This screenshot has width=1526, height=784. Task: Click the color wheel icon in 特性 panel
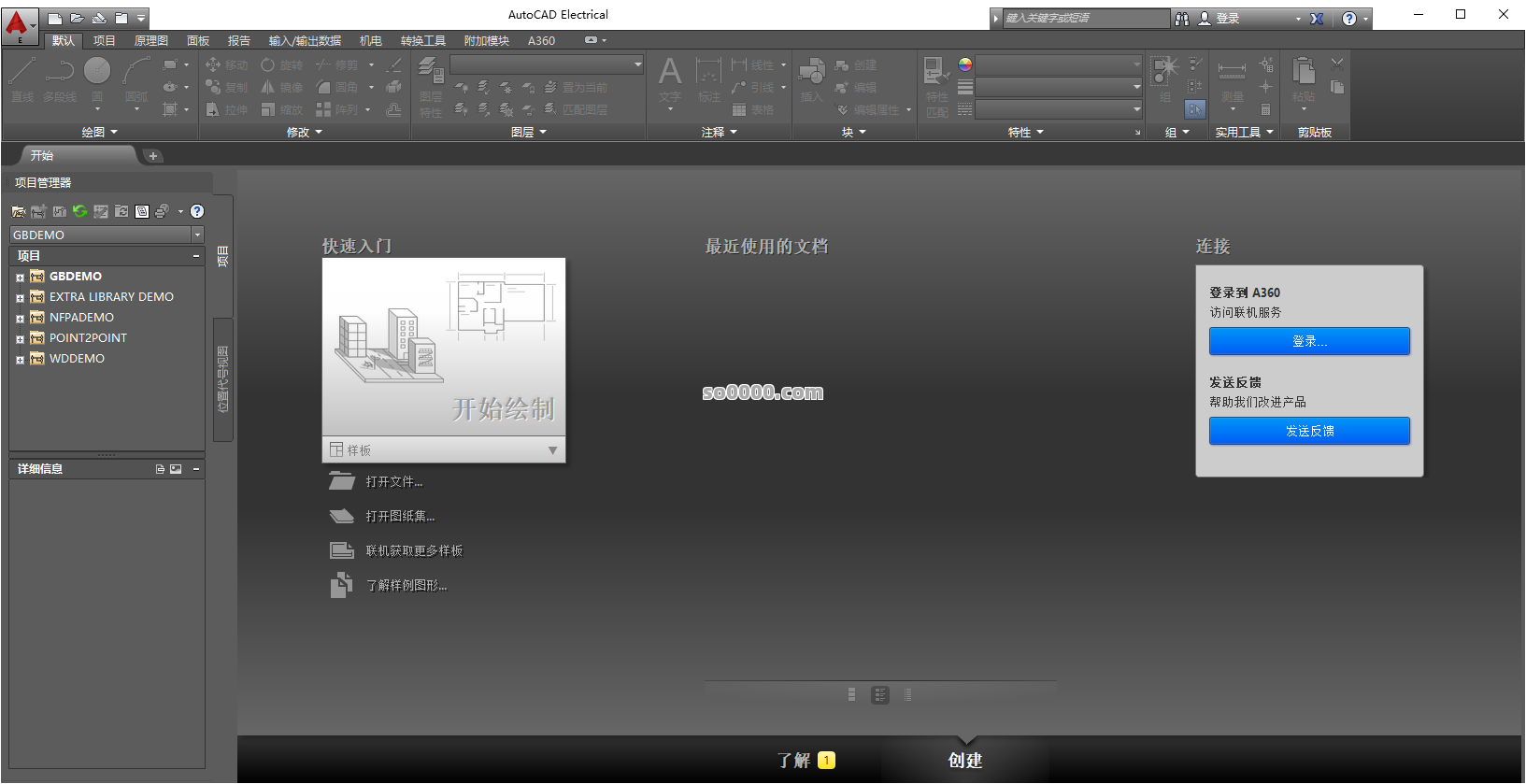tap(965, 64)
